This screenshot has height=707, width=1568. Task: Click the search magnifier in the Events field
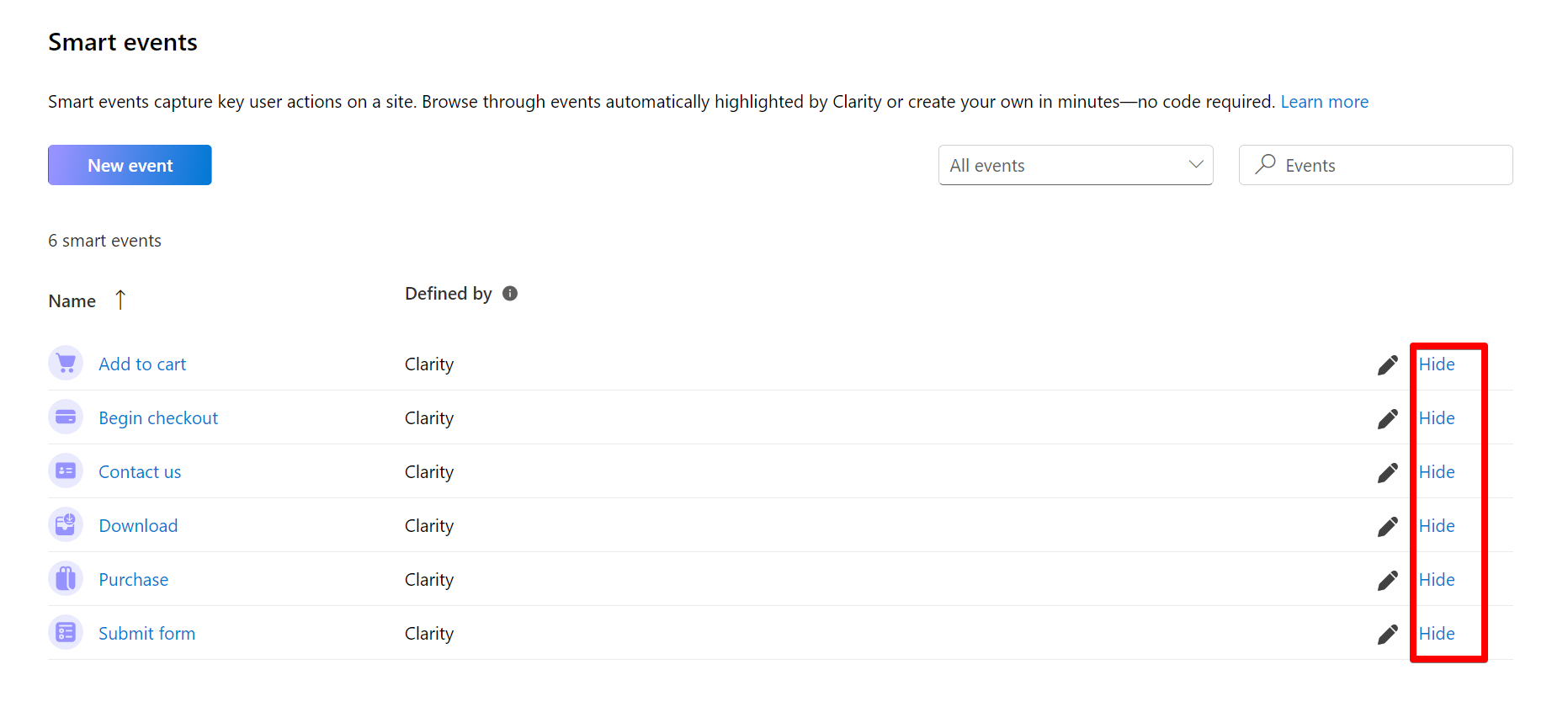(x=1265, y=164)
